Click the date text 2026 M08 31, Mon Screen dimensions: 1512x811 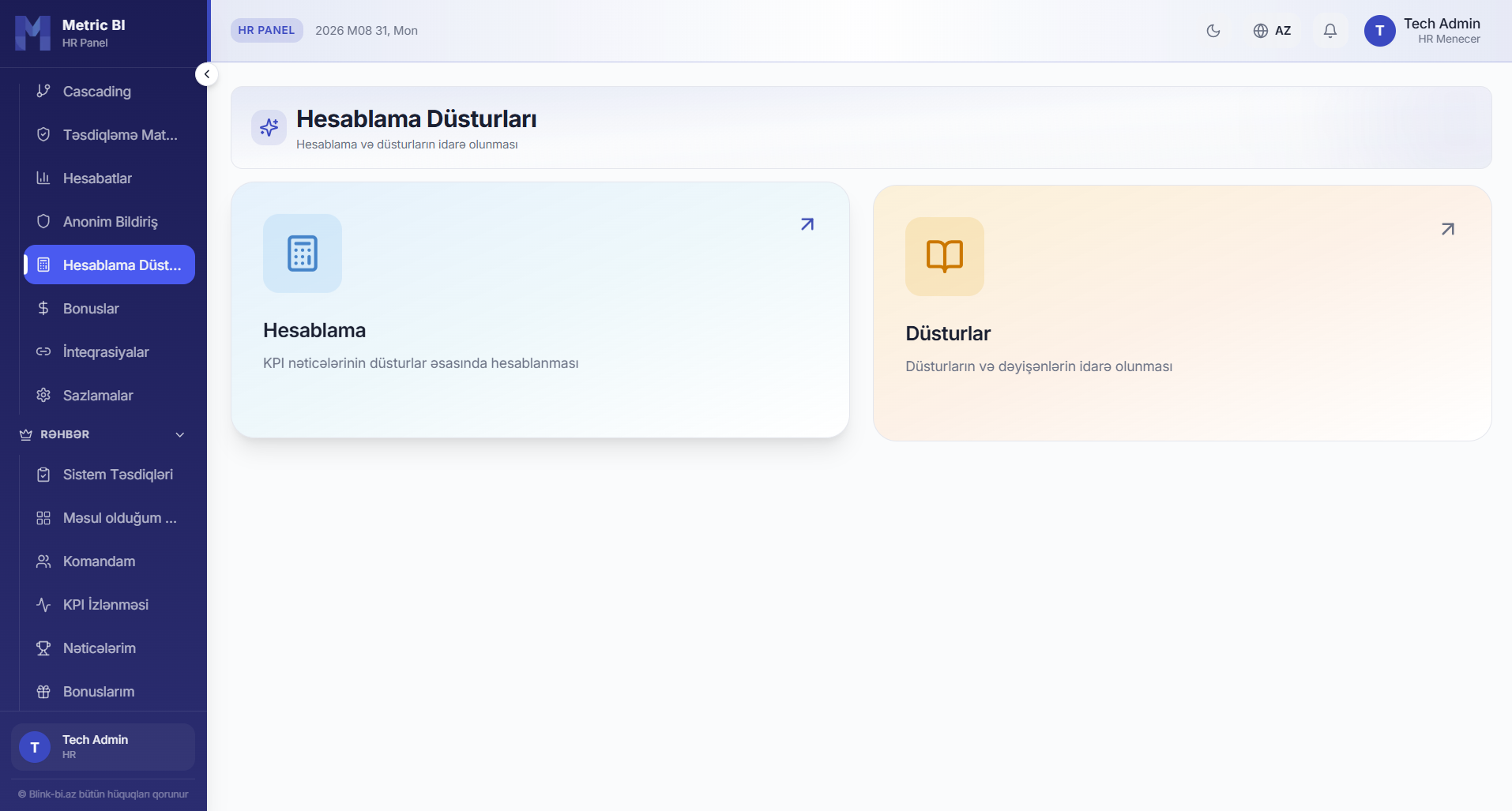[367, 31]
